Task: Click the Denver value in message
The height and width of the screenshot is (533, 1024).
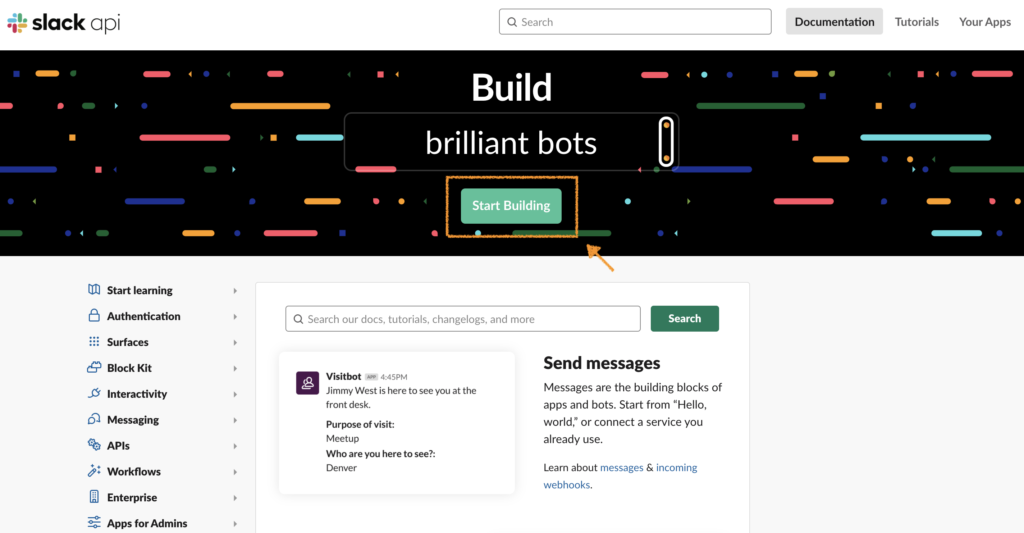Action: click(341, 468)
